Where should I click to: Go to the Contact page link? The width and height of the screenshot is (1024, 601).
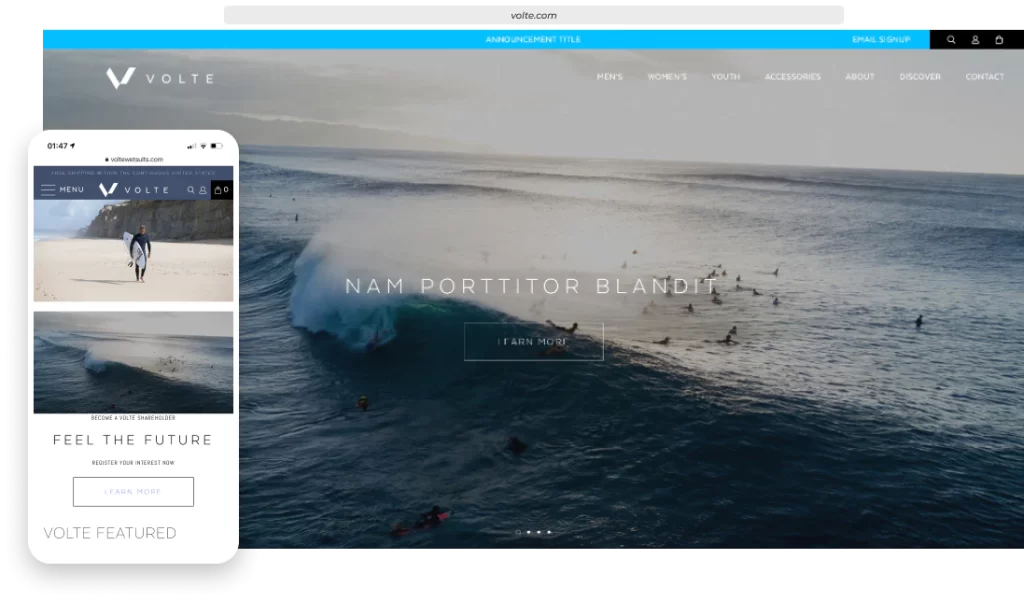click(x=984, y=77)
